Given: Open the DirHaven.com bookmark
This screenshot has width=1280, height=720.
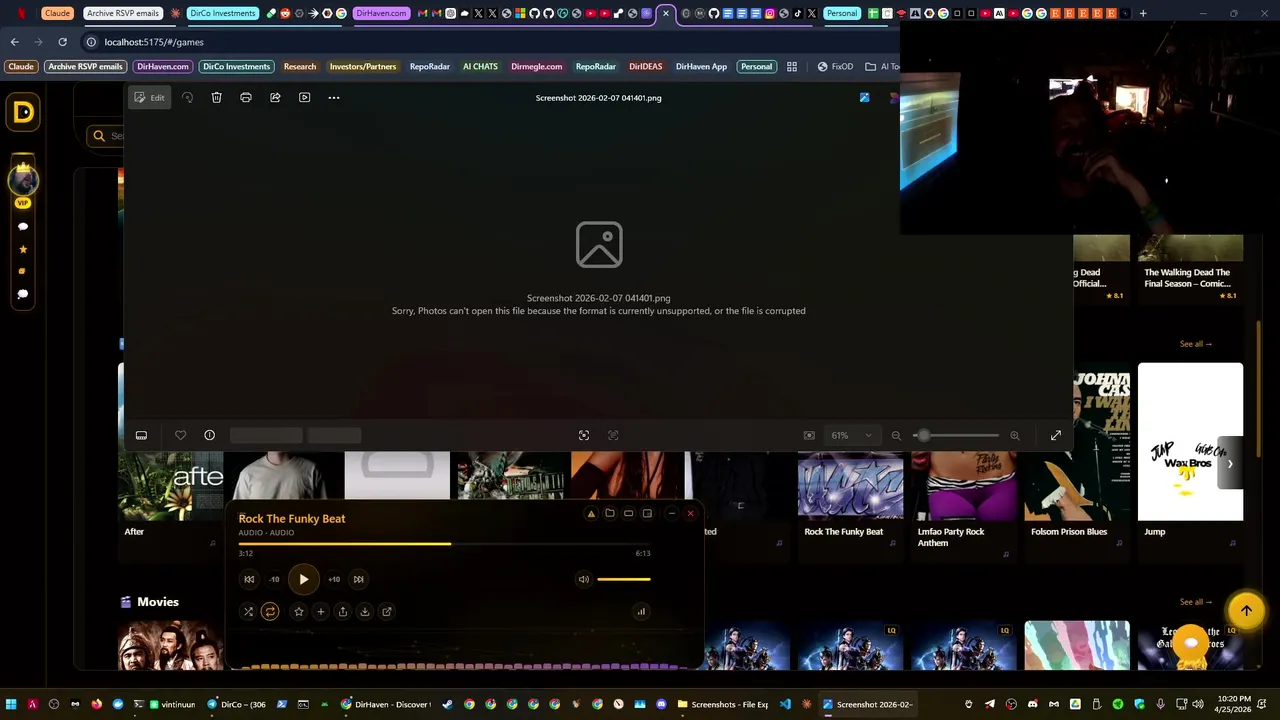Looking at the screenshot, I should click(x=163, y=67).
